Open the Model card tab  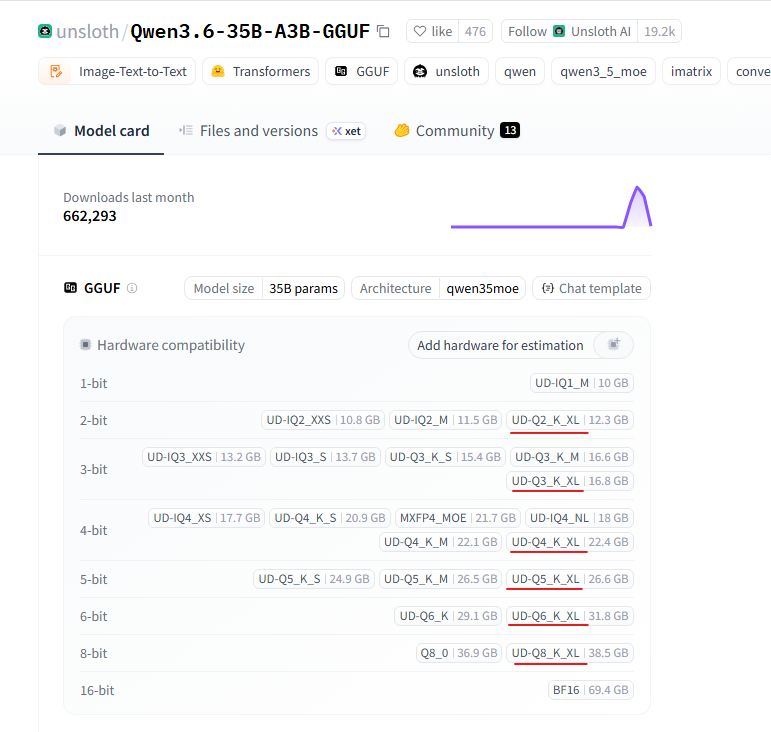[101, 131]
